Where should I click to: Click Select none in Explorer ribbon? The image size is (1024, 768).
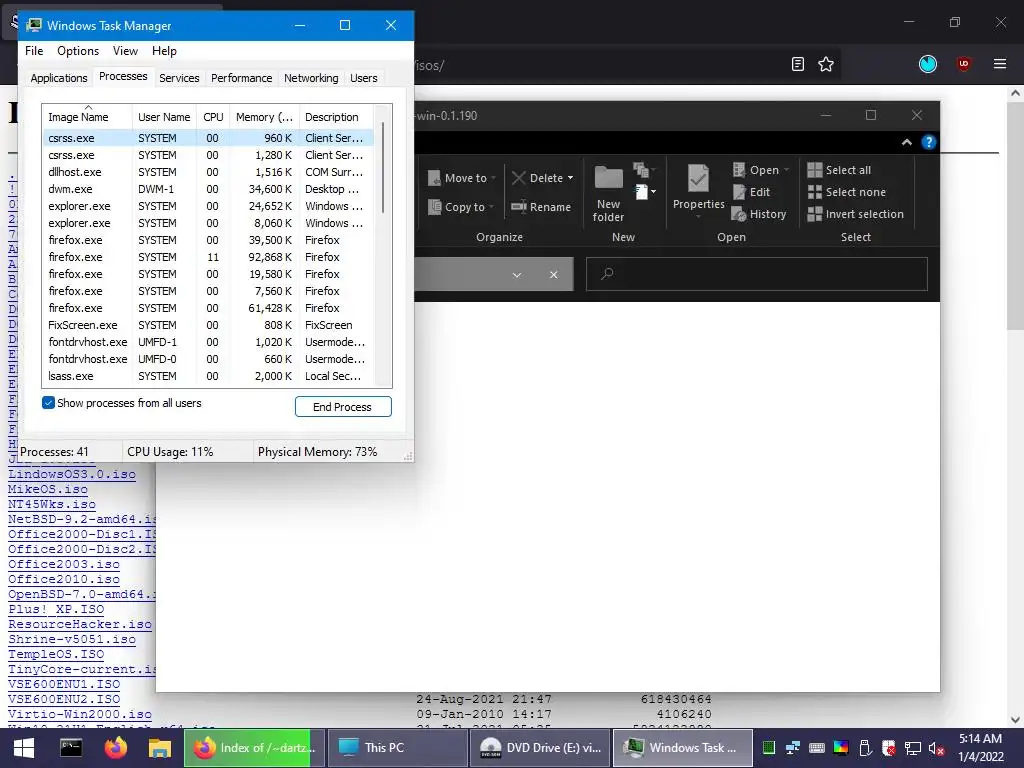[846, 192]
